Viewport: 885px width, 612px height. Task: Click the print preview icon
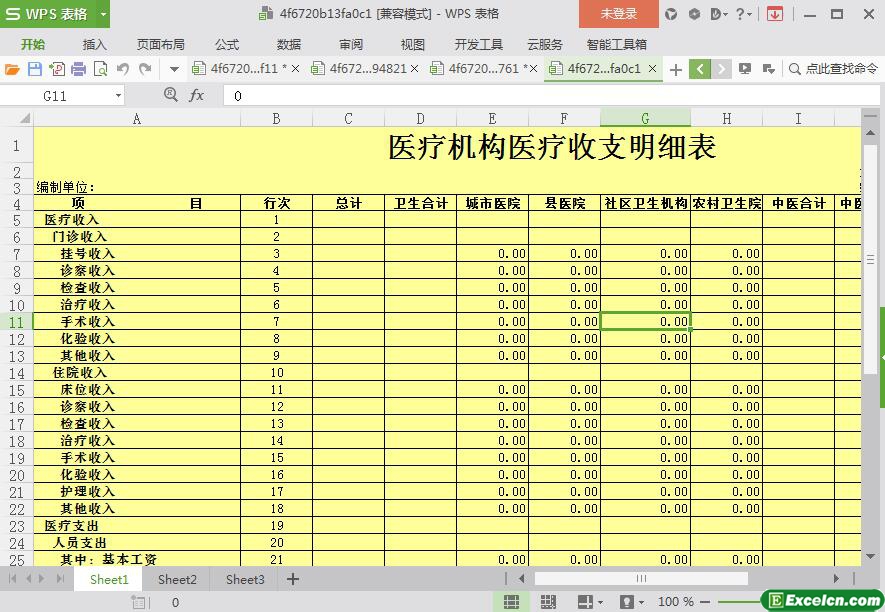[x=100, y=69]
